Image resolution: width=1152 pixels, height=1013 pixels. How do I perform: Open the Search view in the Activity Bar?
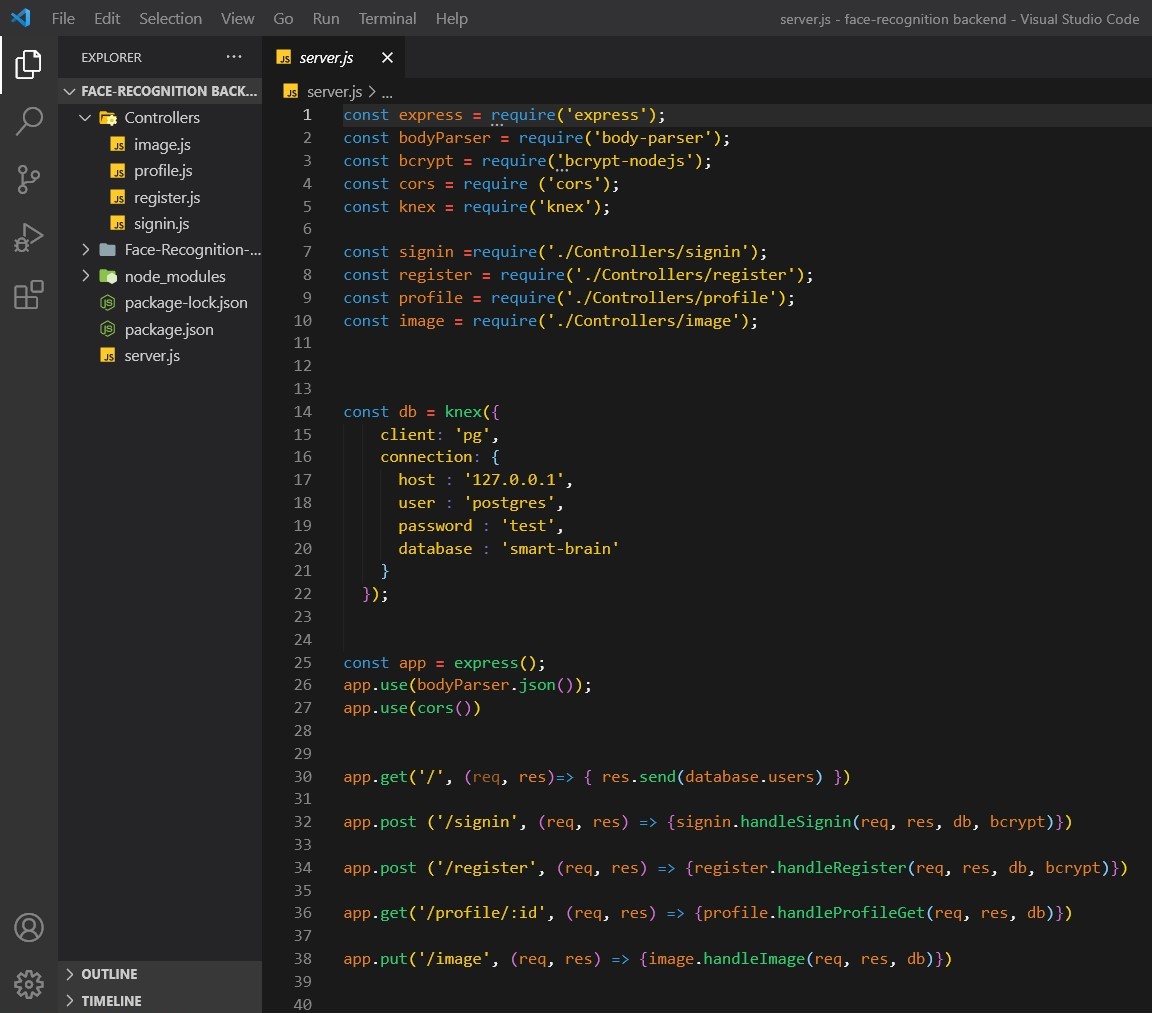29,121
